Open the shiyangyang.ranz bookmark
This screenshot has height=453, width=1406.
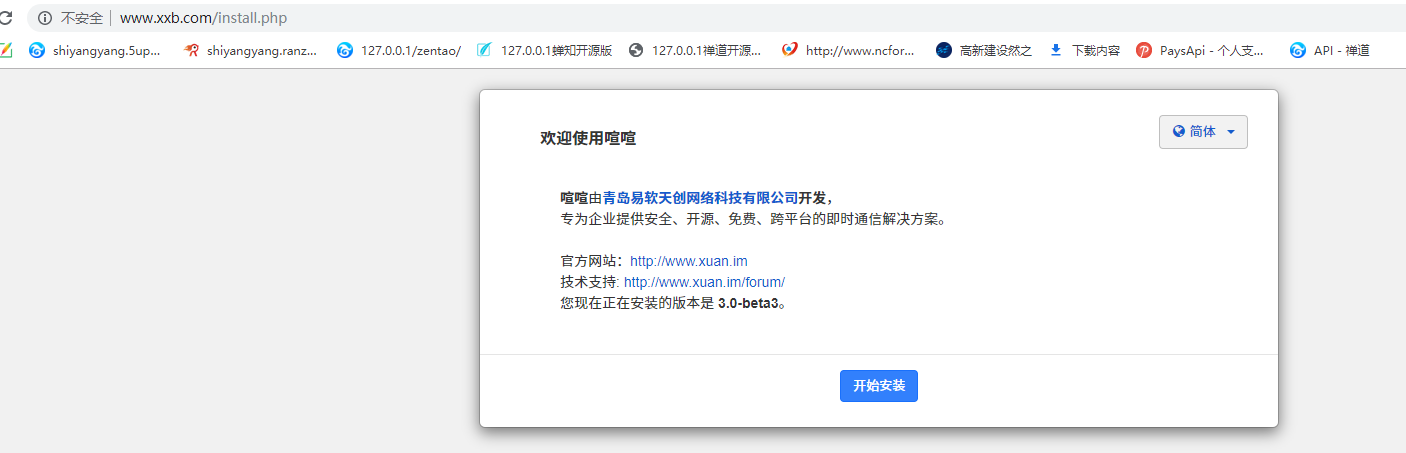pos(251,50)
